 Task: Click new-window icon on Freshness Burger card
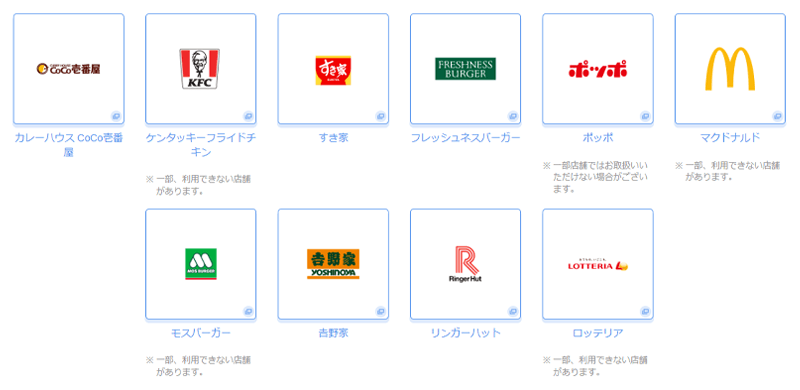click(513, 116)
